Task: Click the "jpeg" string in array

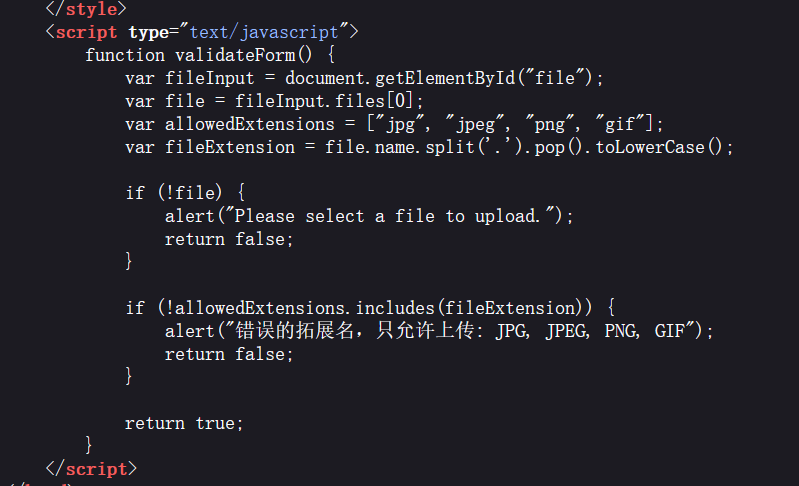Action: (x=474, y=124)
